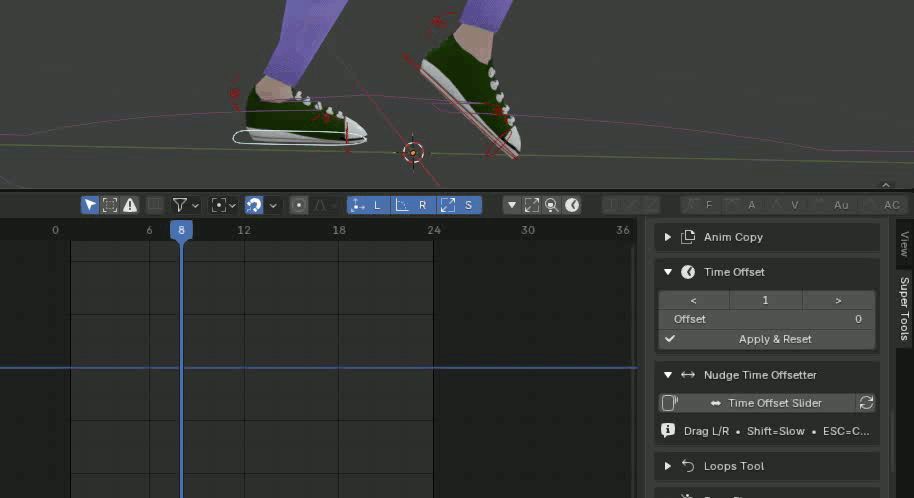Click the info icon beside Drag L/R
Image resolution: width=914 pixels, height=498 pixels.
coord(668,430)
